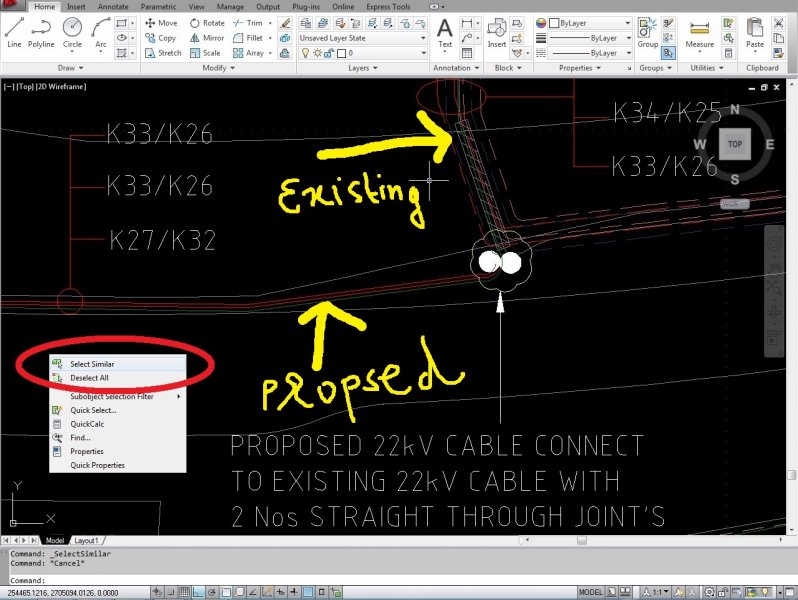This screenshot has height=600, width=798.
Task: Click the [2D Wireframe] visual style label
Action: point(61,87)
